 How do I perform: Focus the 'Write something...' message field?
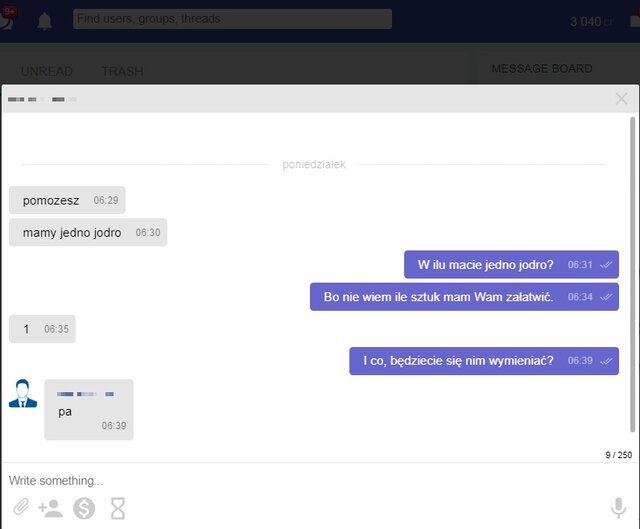[300, 480]
